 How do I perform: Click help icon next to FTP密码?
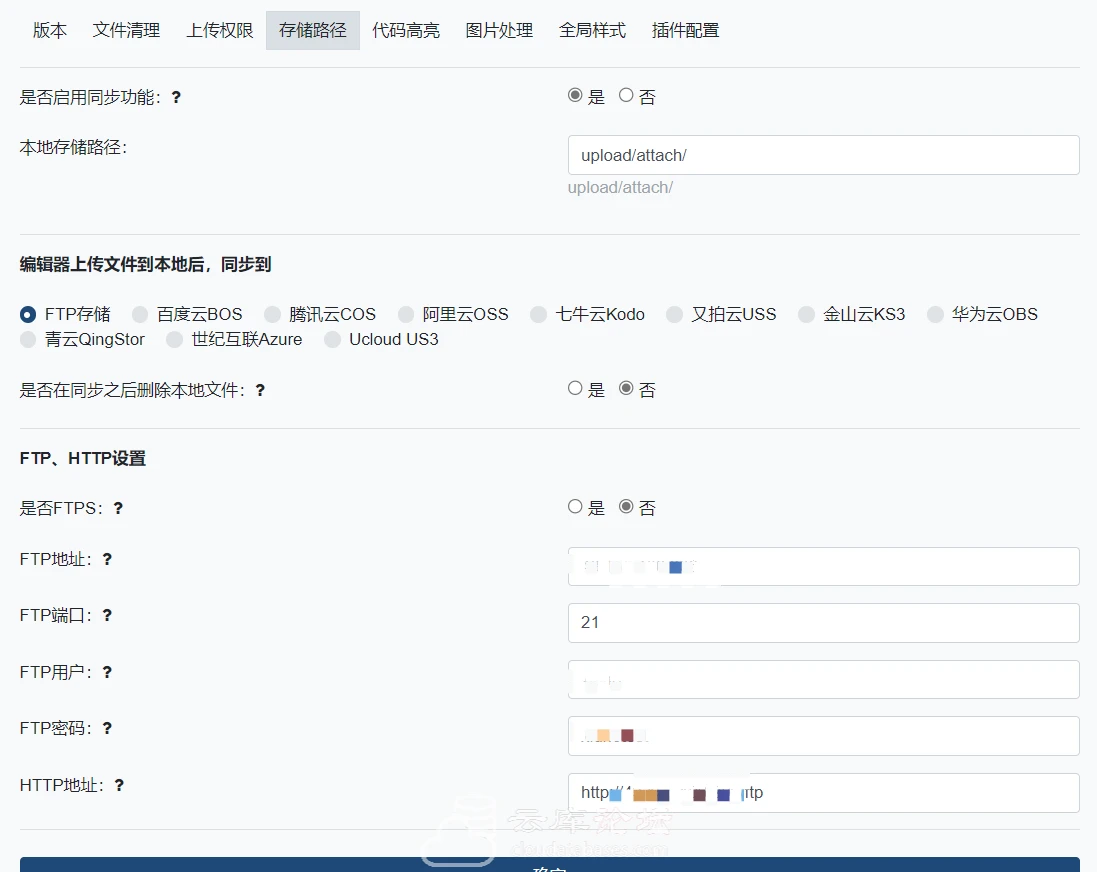point(107,728)
